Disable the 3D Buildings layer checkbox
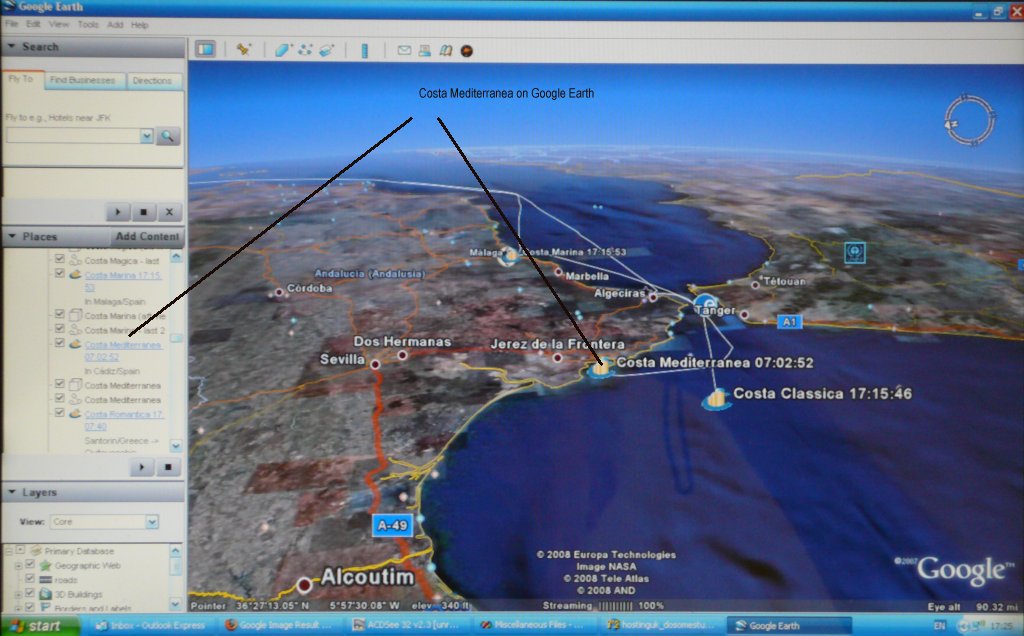 coord(29,593)
